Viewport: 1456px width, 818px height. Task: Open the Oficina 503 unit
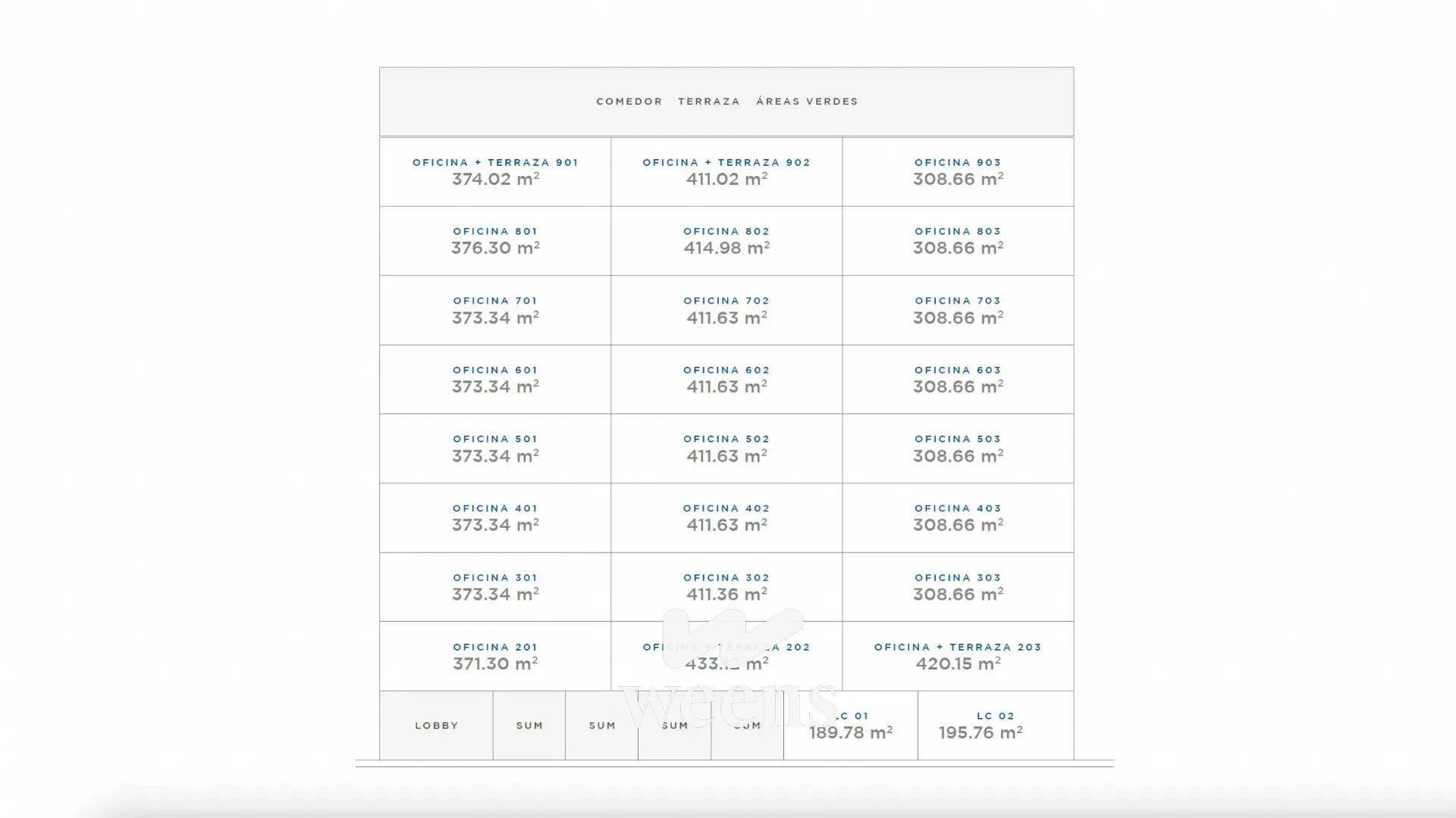[958, 449]
